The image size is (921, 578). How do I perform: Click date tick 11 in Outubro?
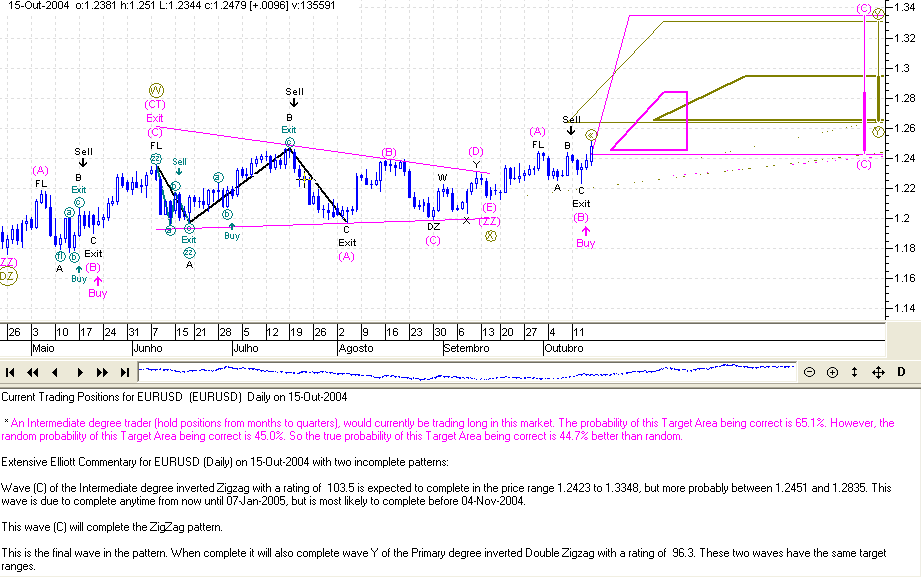(579, 332)
